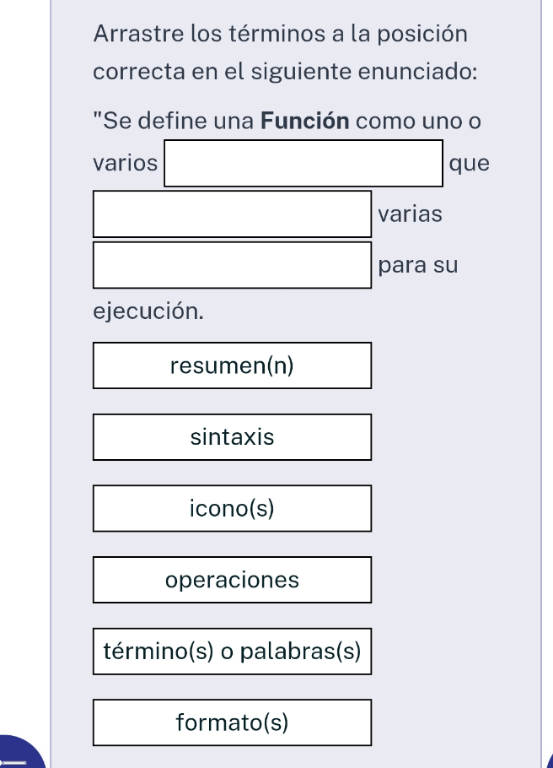Click the 'Arrastre los términos' instruction line
Image resolution: width=553 pixels, height=768 pixels.
[x=280, y=34]
